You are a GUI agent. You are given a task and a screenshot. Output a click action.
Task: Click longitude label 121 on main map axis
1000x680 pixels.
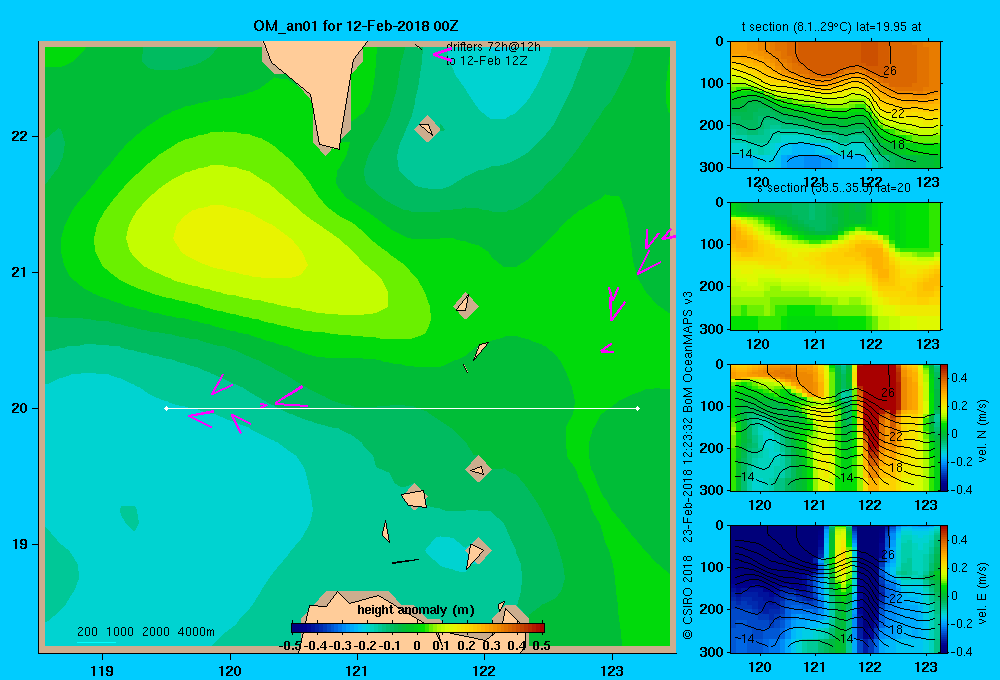357,670
